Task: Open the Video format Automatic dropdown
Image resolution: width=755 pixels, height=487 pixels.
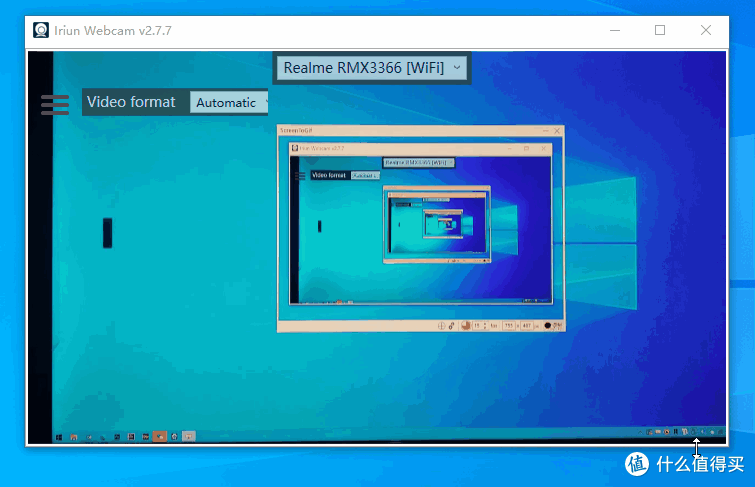Action: click(x=229, y=103)
